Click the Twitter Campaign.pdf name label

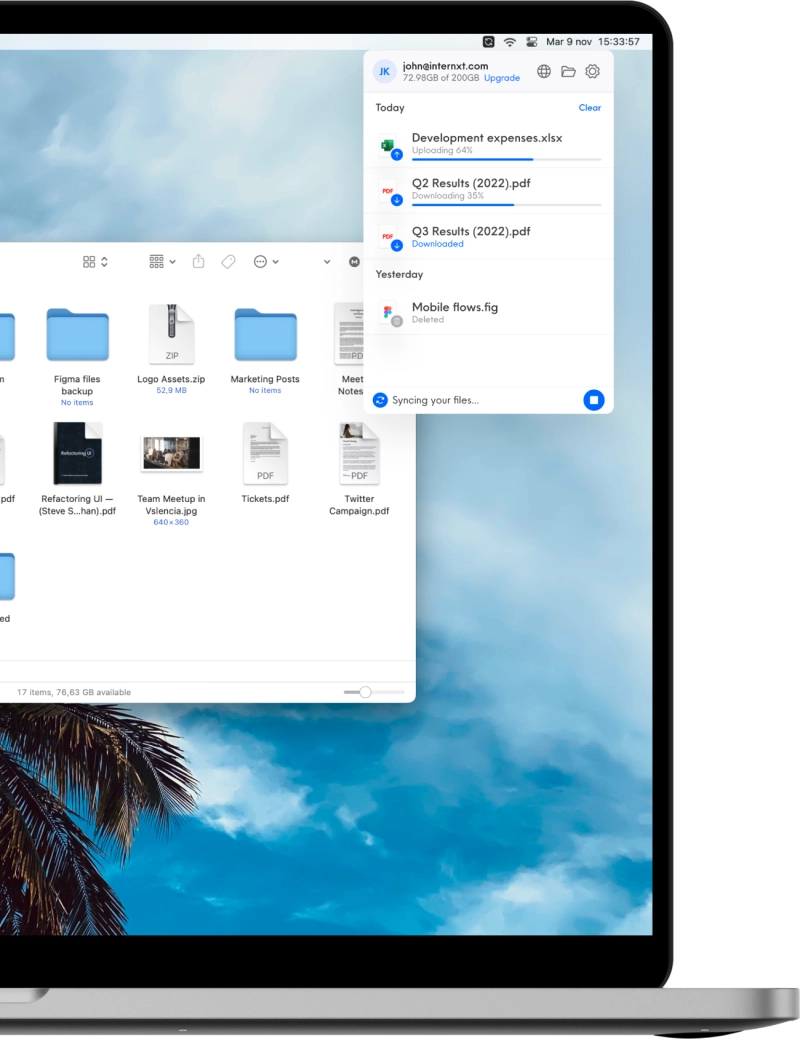tap(359, 505)
